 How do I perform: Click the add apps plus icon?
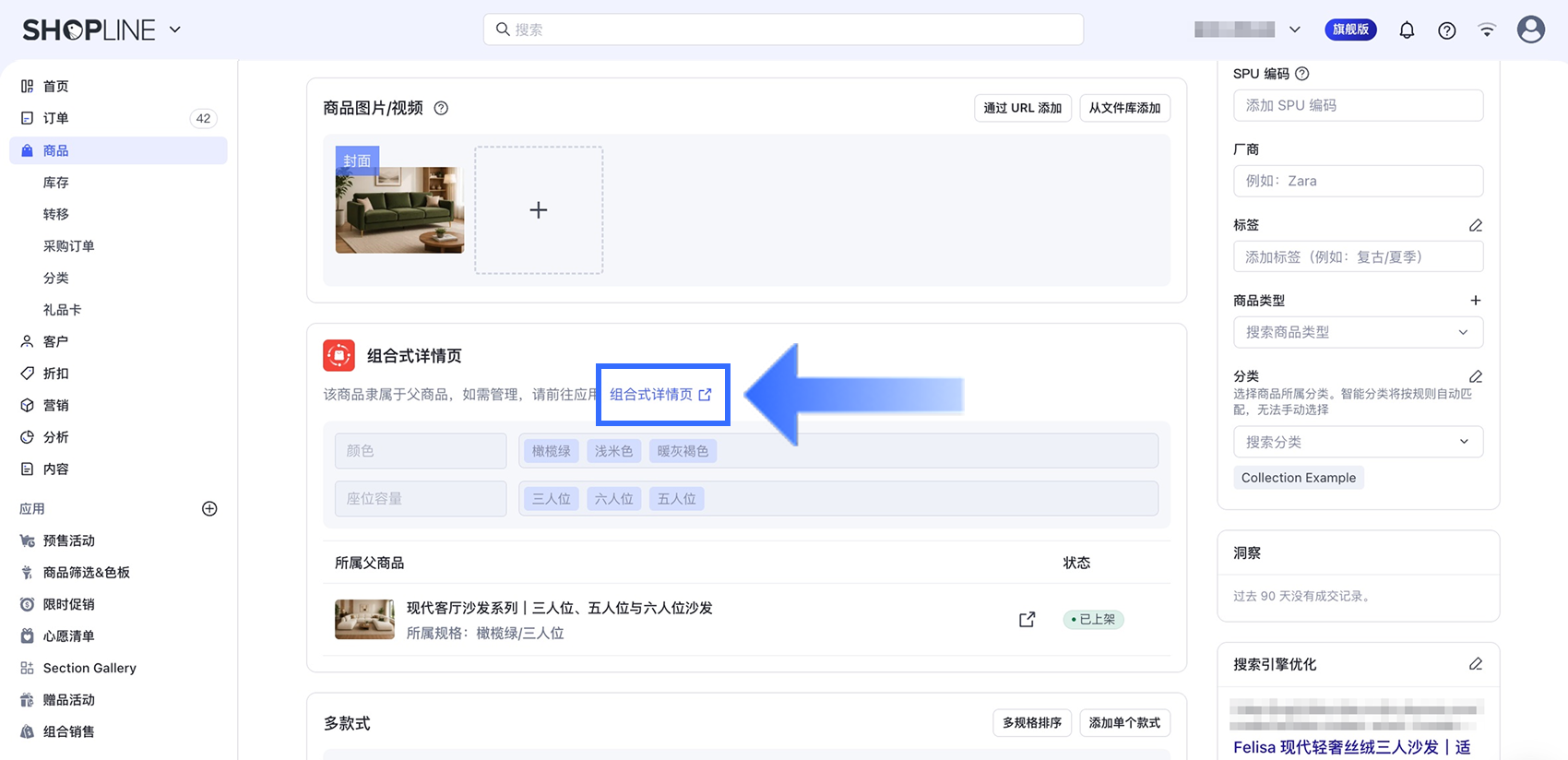point(209,509)
